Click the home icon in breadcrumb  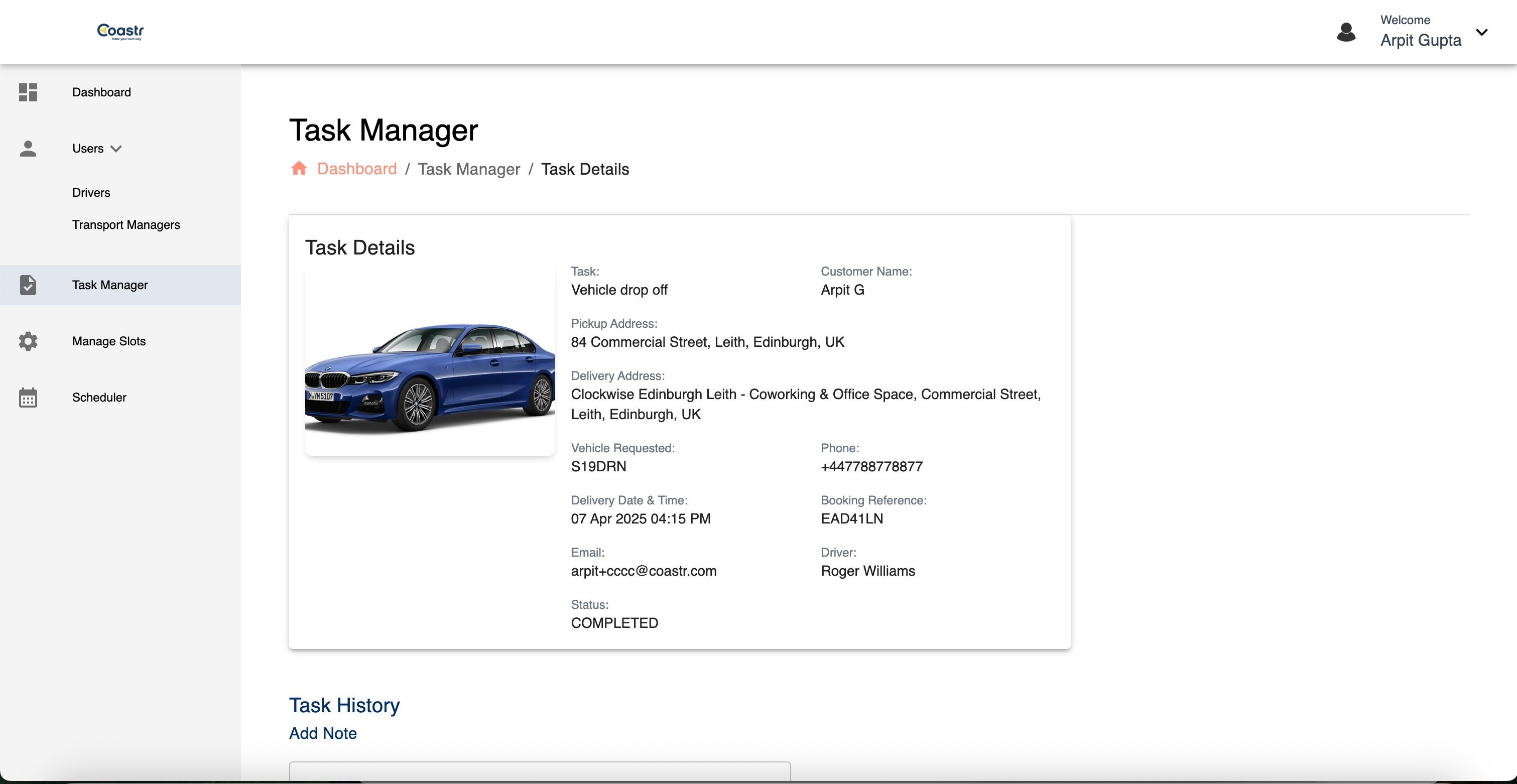[x=299, y=169]
